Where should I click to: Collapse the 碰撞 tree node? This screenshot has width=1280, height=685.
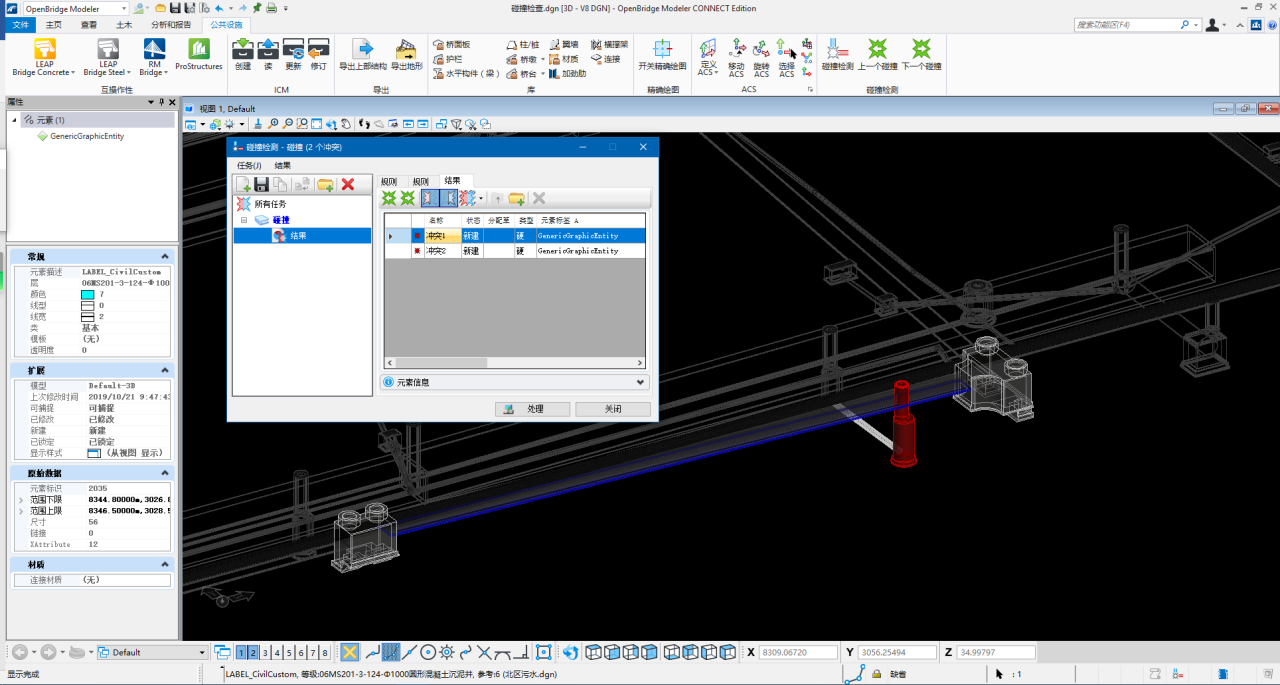[x=243, y=219]
